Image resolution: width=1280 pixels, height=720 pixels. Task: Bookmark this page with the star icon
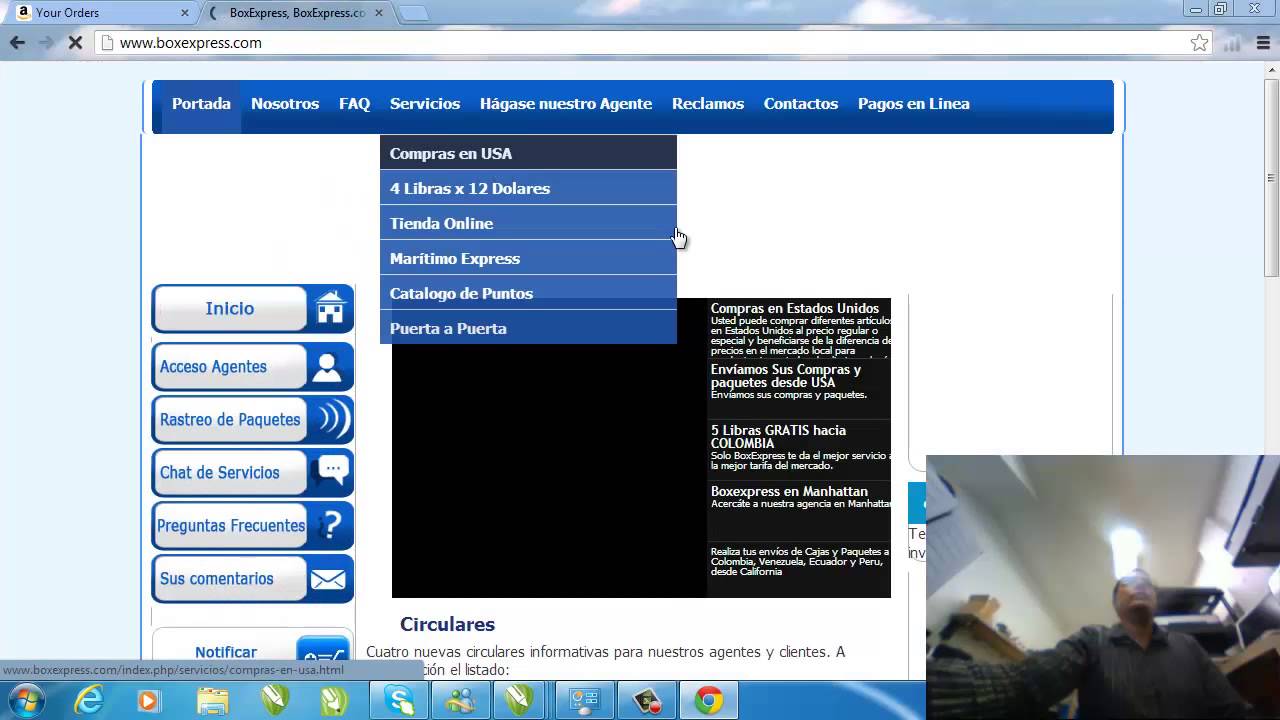(x=1199, y=43)
